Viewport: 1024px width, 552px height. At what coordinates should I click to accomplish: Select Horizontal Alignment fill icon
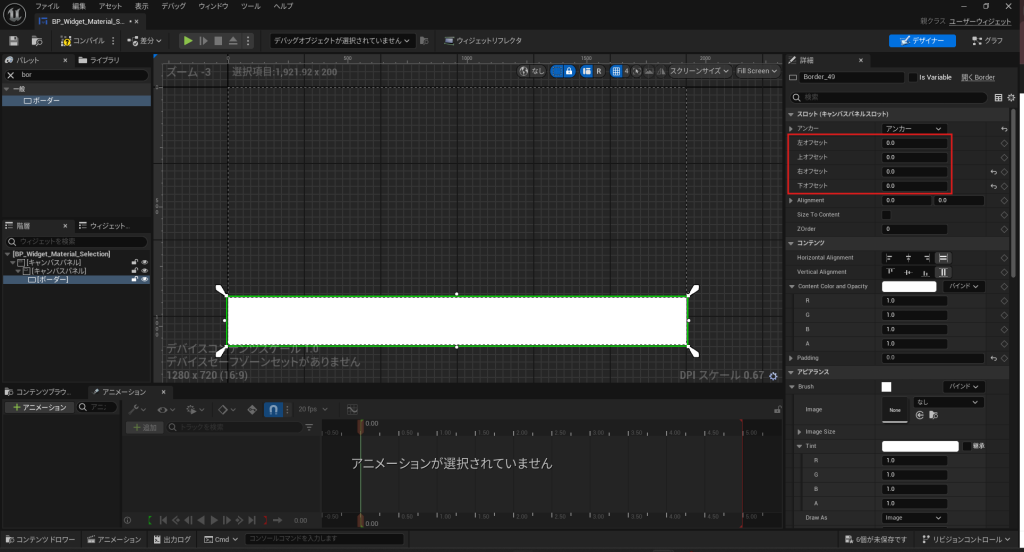(x=943, y=257)
